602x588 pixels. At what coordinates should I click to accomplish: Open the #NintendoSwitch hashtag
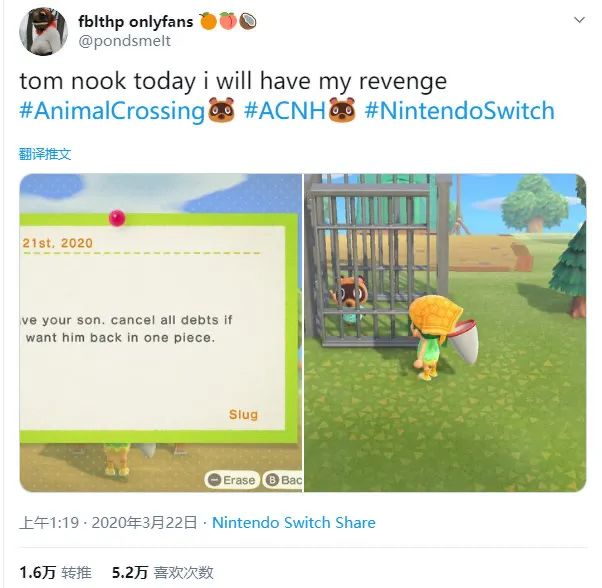(x=460, y=111)
